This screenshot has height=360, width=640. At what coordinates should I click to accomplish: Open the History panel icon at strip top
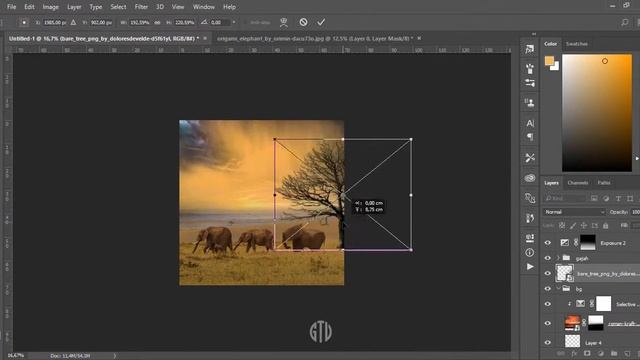click(530, 49)
